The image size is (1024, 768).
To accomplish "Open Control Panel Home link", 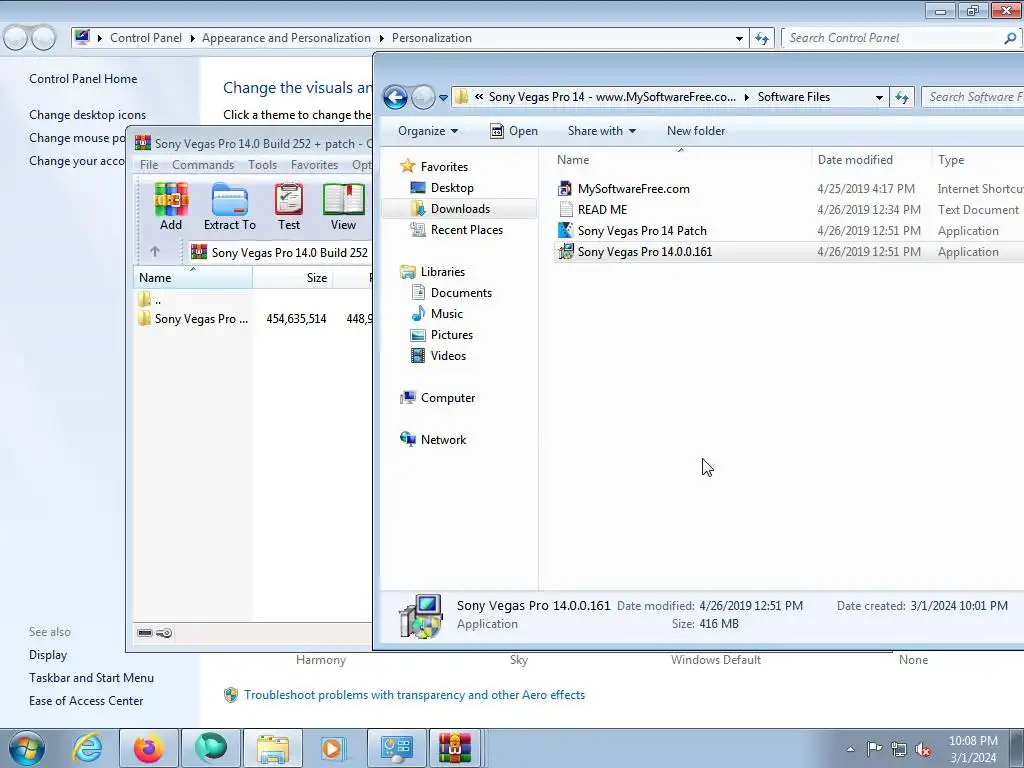I will point(83,78).
